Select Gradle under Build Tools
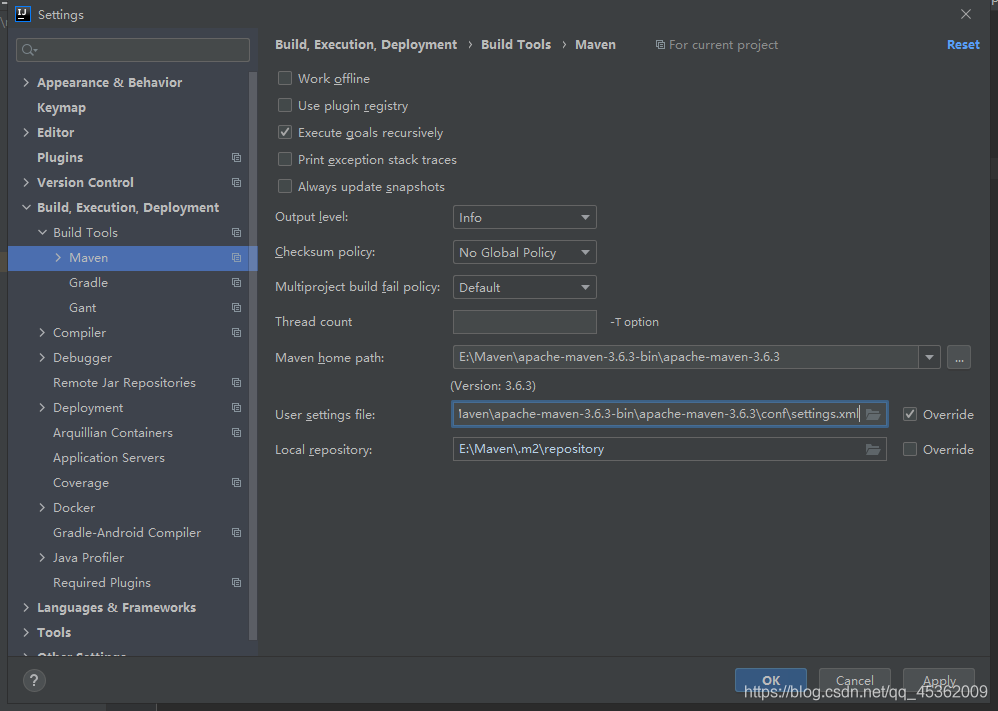Image resolution: width=998 pixels, height=711 pixels. tap(88, 283)
